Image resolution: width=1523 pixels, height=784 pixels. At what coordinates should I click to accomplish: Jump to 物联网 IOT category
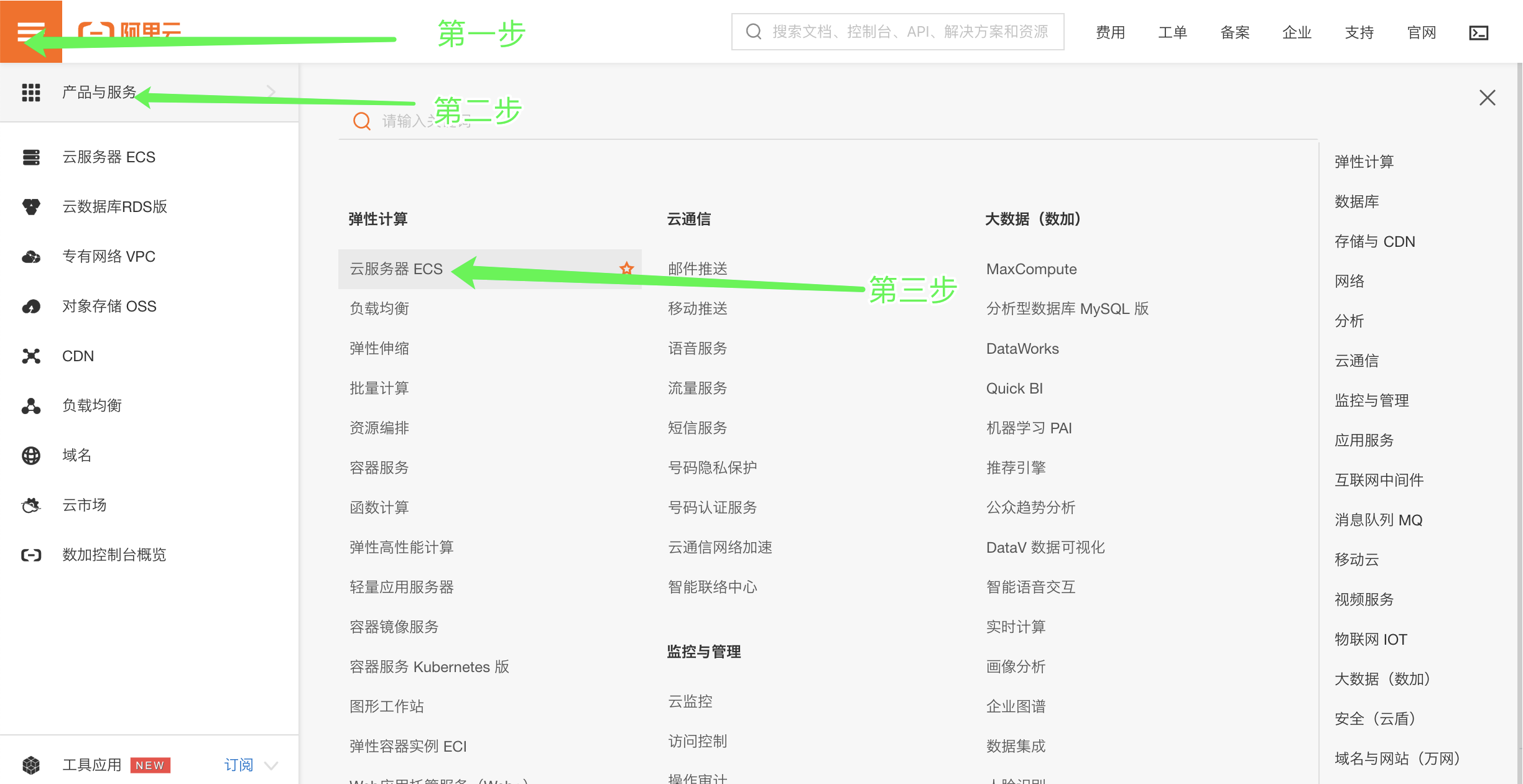(x=1371, y=640)
